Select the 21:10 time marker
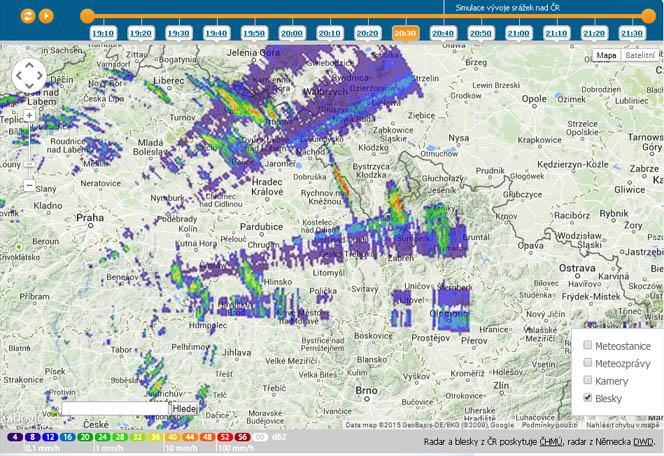Image resolution: width=664 pixels, height=456 pixels. (556, 33)
